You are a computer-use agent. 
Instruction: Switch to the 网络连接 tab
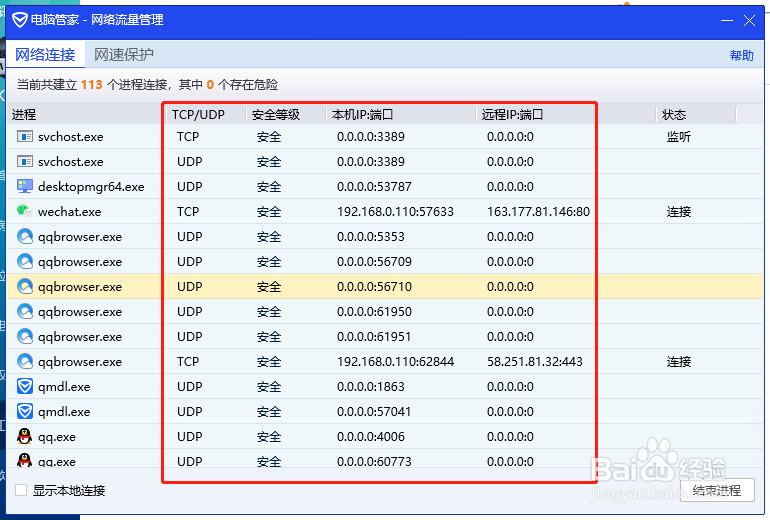tap(45, 55)
